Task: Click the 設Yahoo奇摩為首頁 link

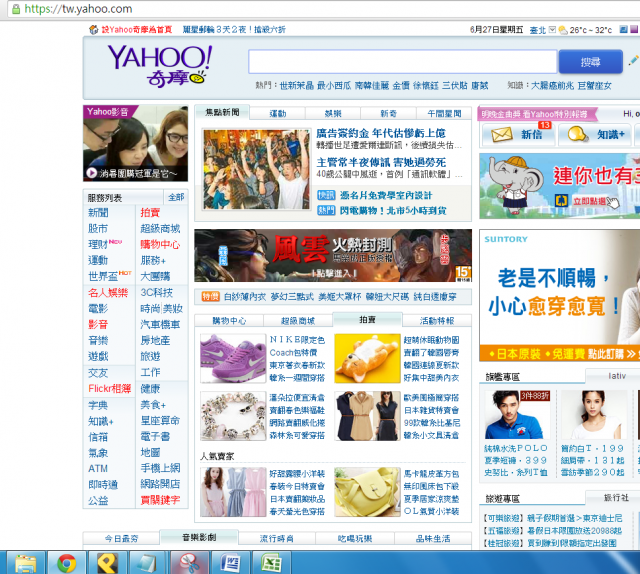Action: (x=137, y=29)
